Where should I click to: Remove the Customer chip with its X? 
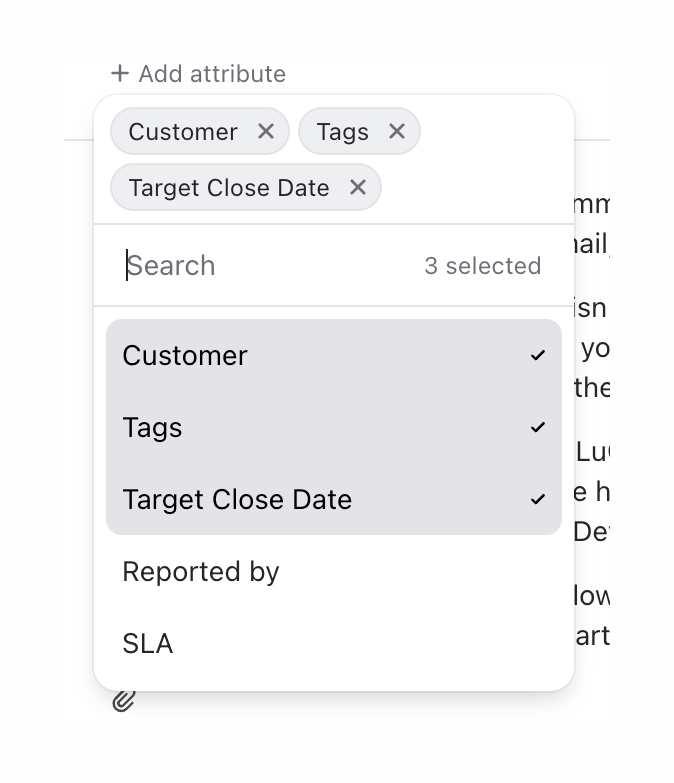pyautogui.click(x=265, y=131)
